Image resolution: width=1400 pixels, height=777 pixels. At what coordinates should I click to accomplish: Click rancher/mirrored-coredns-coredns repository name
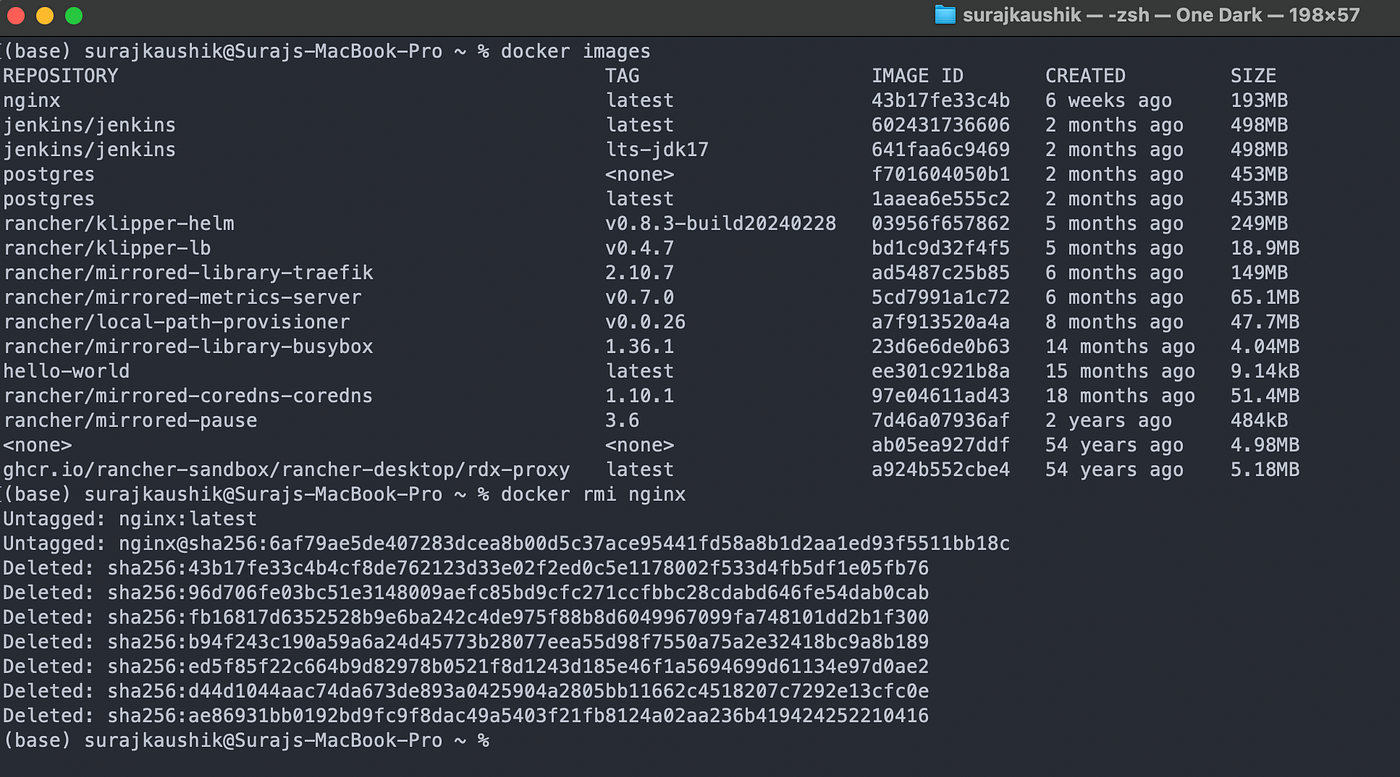[x=188, y=396]
